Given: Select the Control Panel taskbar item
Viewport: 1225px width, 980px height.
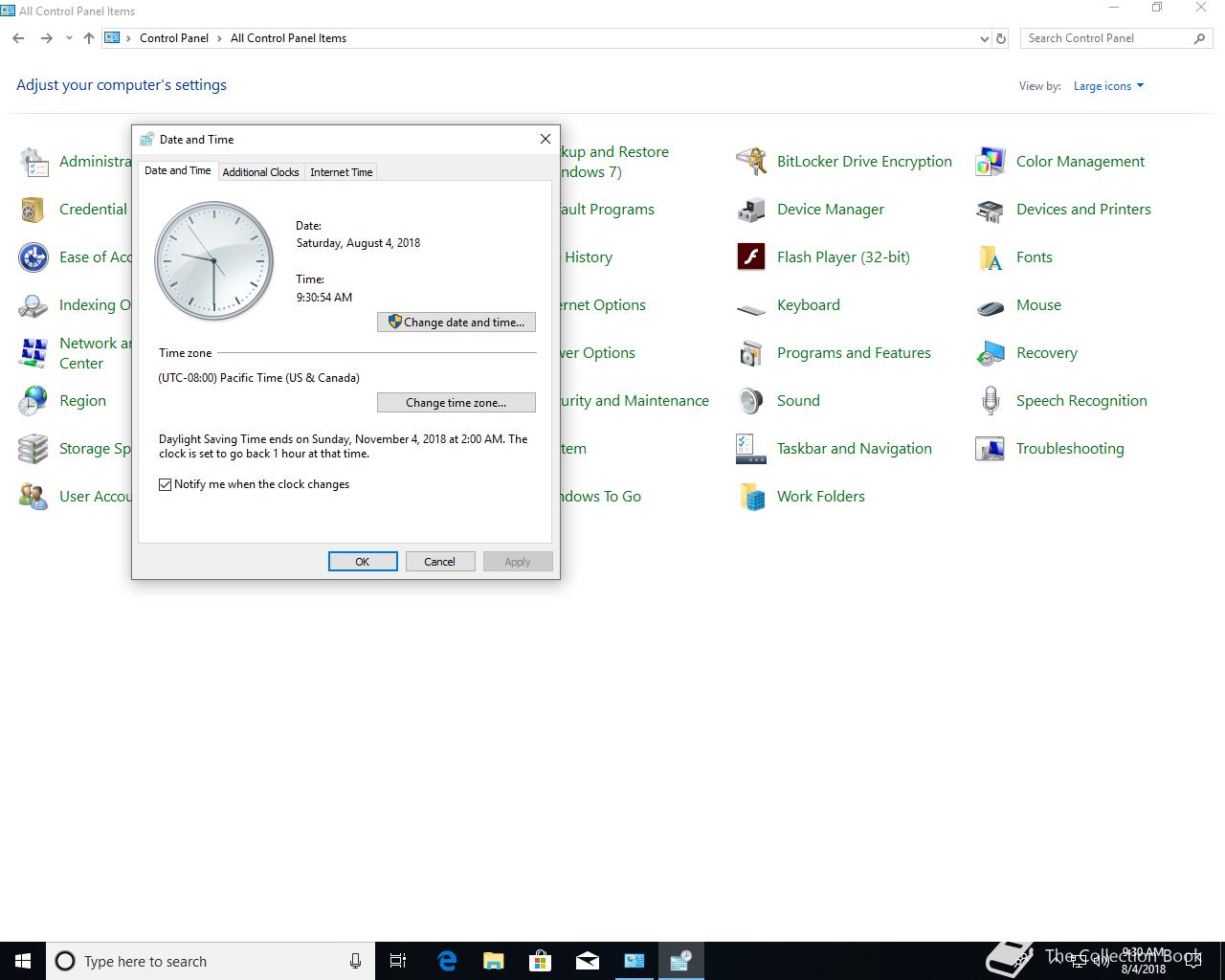Looking at the screenshot, I should tap(635, 961).
